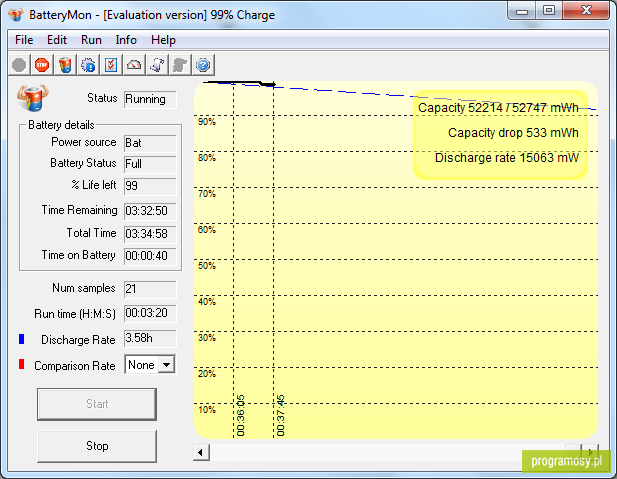The image size is (617, 479).
Task: Click the 10% graph axis label
Action: click(x=207, y=410)
